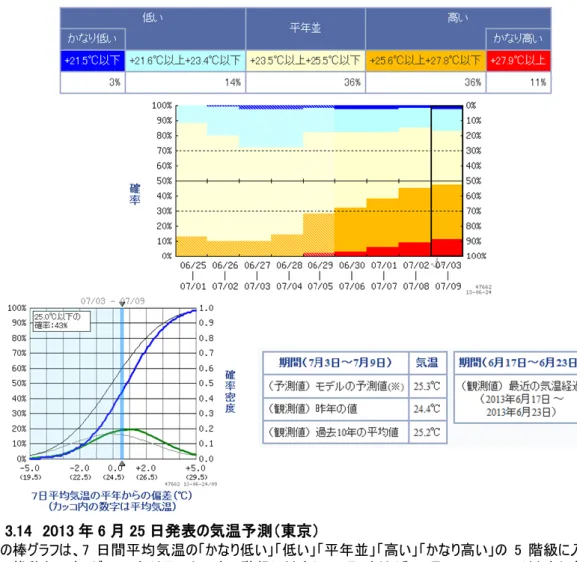Click the '期間(6月17日〜6月23日' table header
This screenshot has height=562, width=577.
(x=516, y=363)
